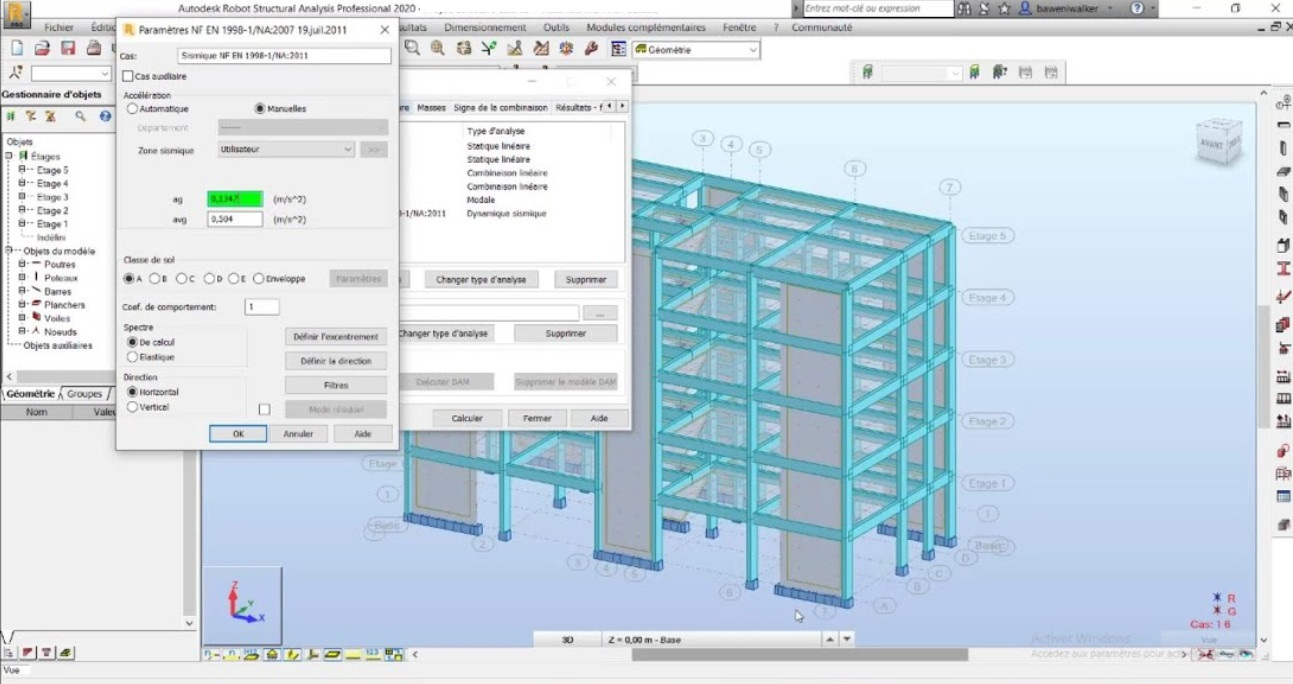Switch to Signe de la combinaison tab
The height and width of the screenshot is (684, 1293).
tap(500, 107)
